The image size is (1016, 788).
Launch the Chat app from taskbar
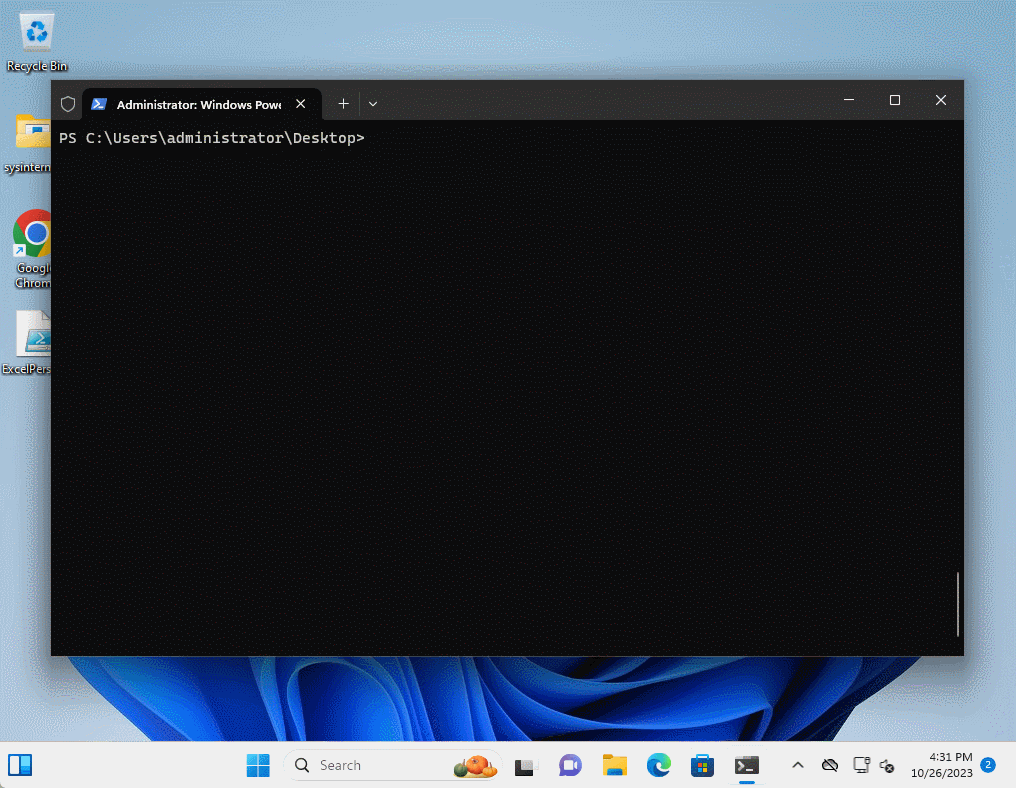click(570, 766)
